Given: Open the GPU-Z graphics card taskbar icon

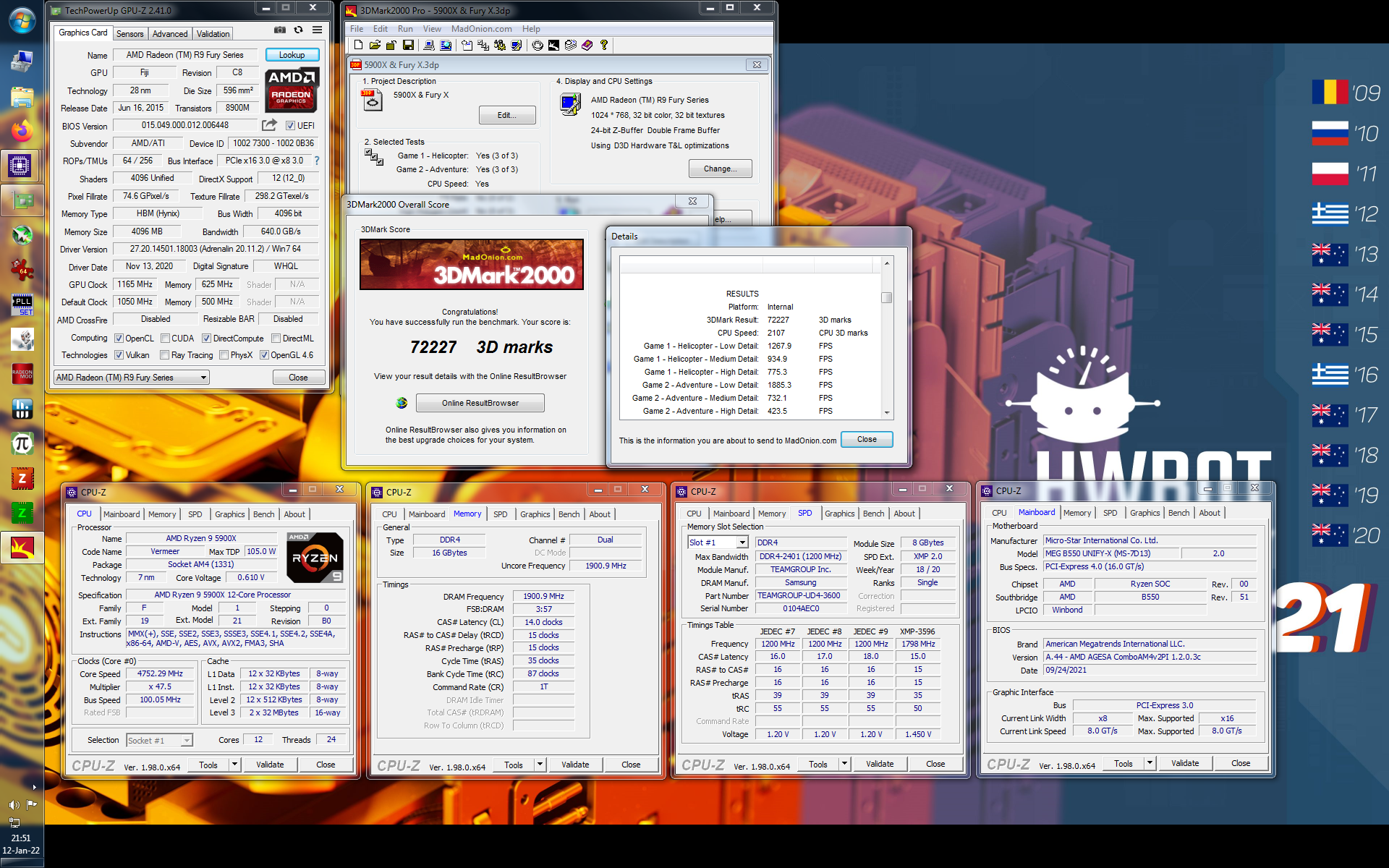Looking at the screenshot, I should (x=22, y=200).
